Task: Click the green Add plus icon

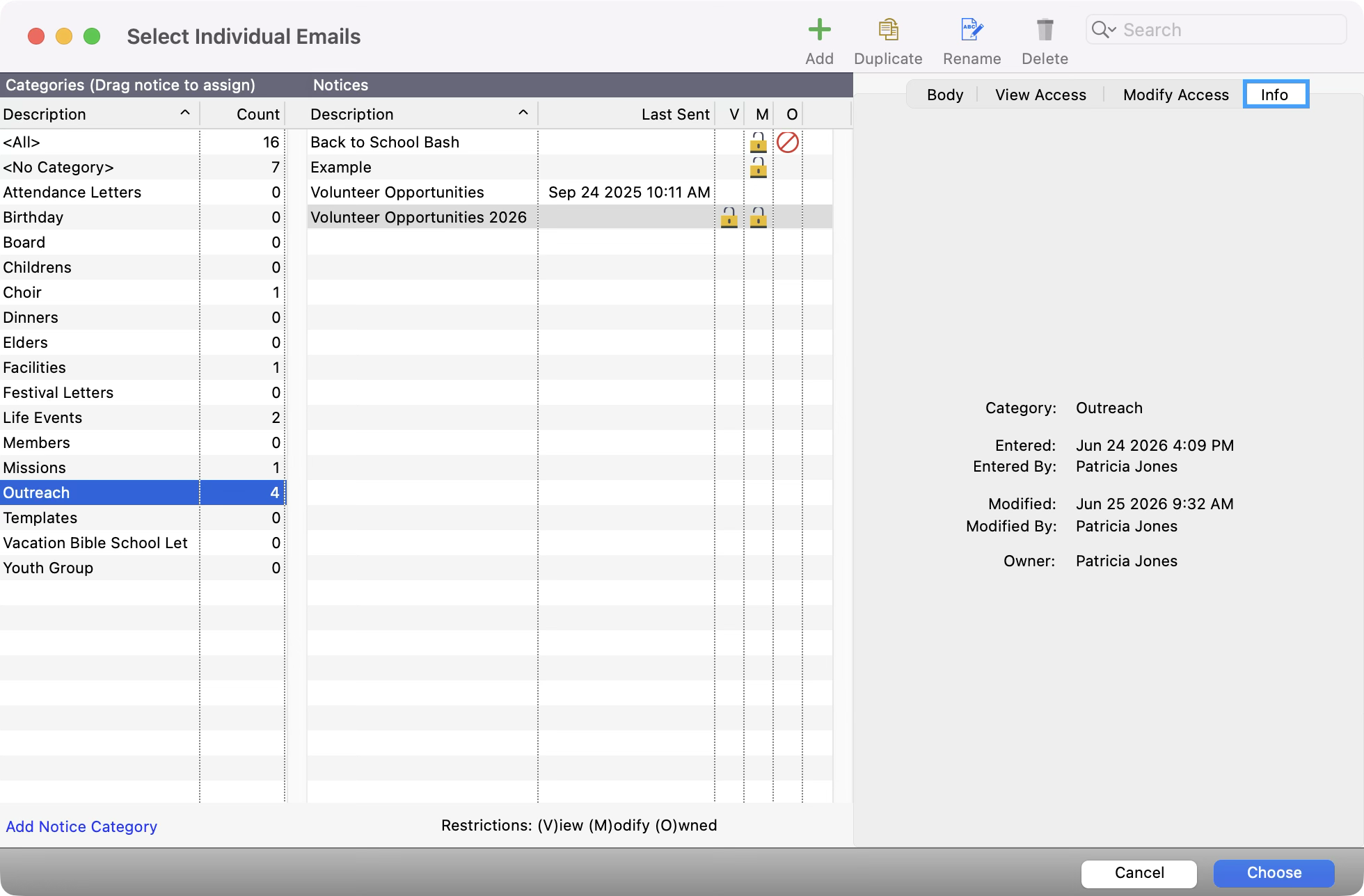Action: tap(819, 30)
